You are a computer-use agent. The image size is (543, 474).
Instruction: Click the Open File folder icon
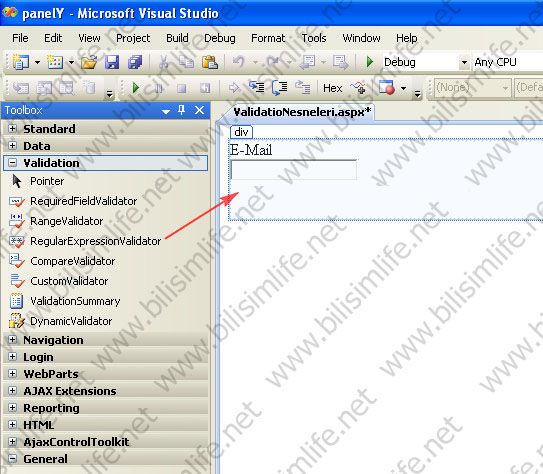tap(89, 63)
